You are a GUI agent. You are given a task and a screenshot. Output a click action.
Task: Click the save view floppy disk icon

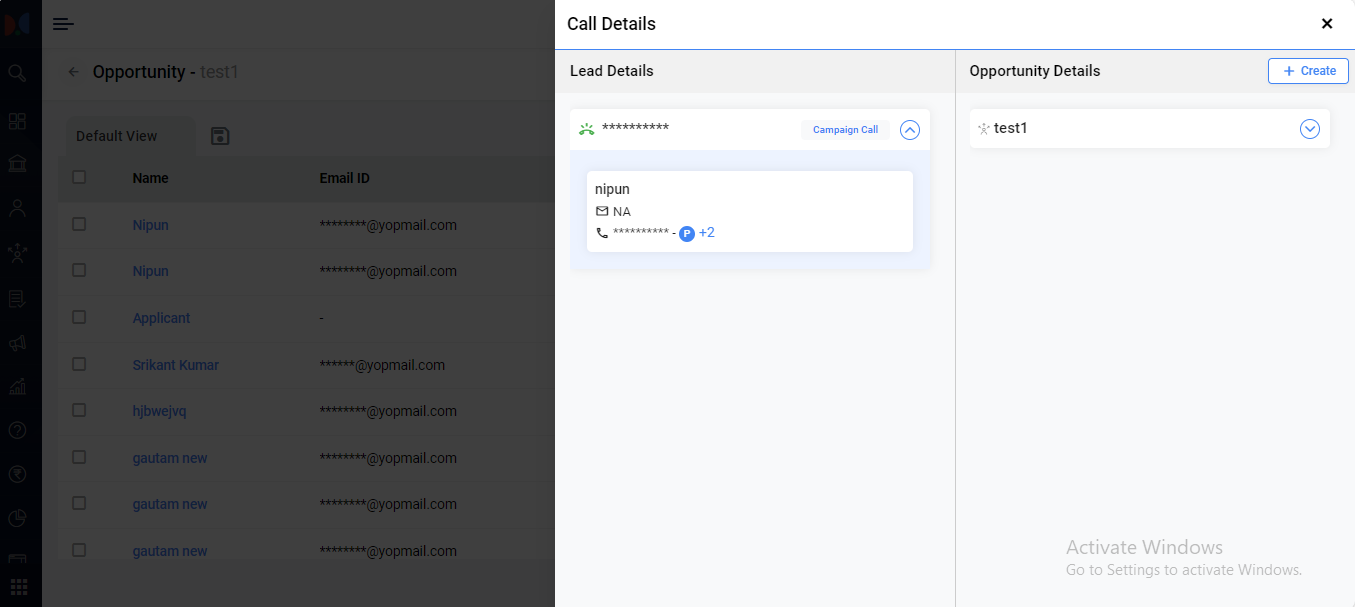[221, 136]
